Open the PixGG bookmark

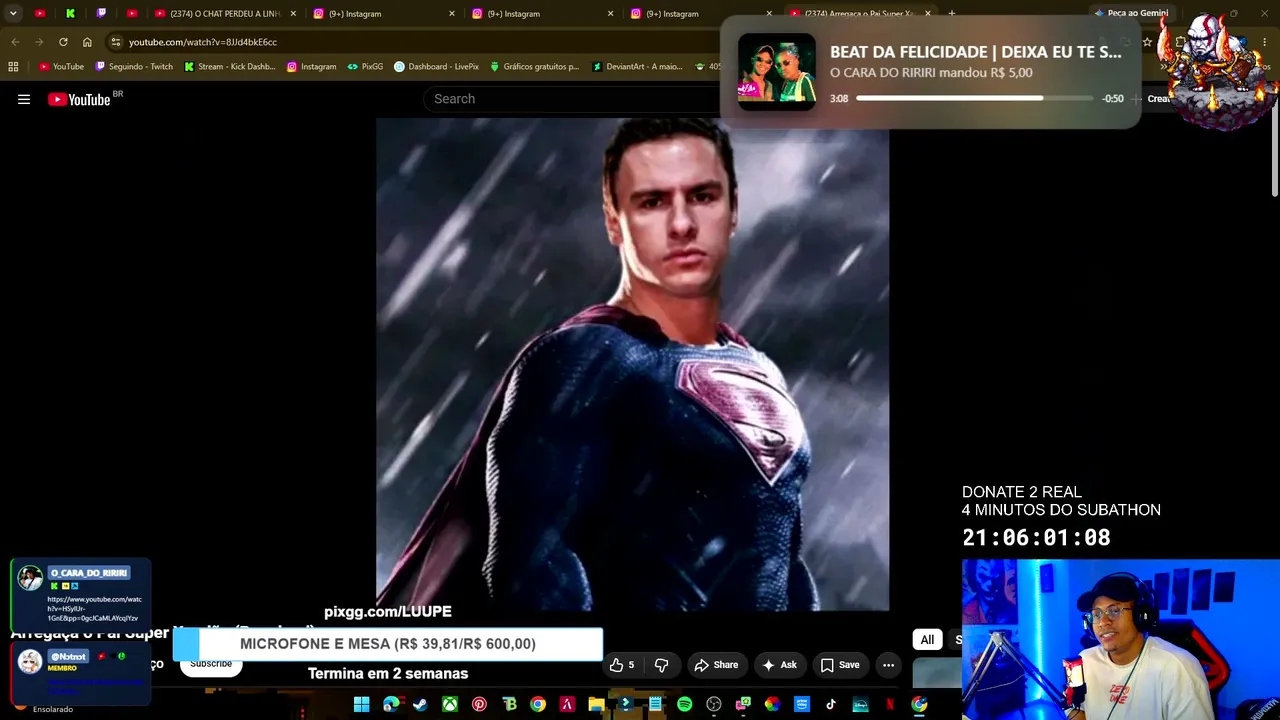[365, 67]
